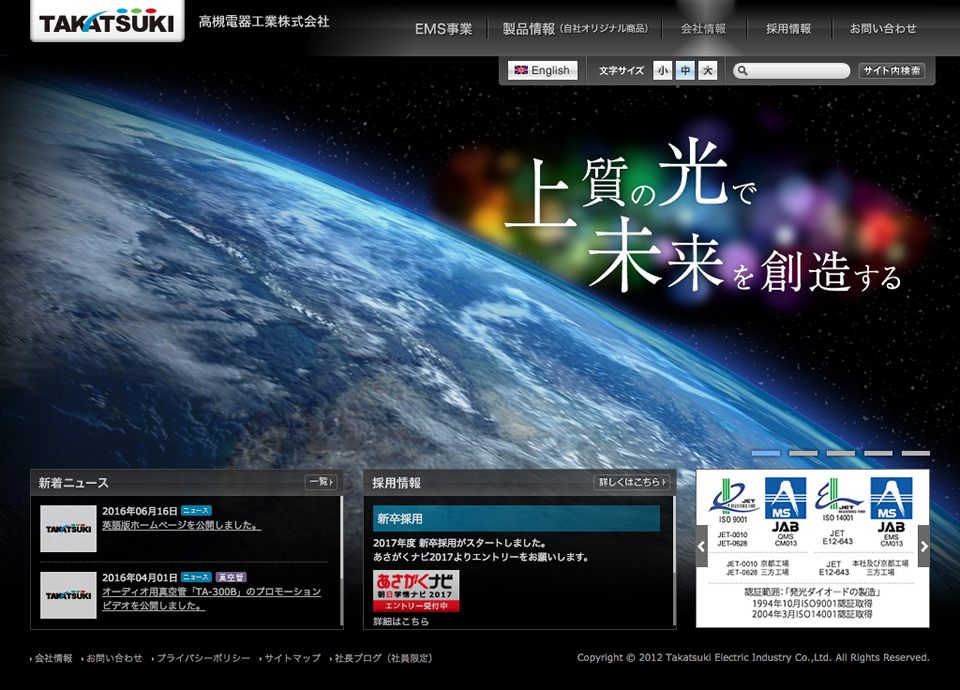Open the 会社情報 menu item
Screen dimensions: 960x690
[x=703, y=29]
